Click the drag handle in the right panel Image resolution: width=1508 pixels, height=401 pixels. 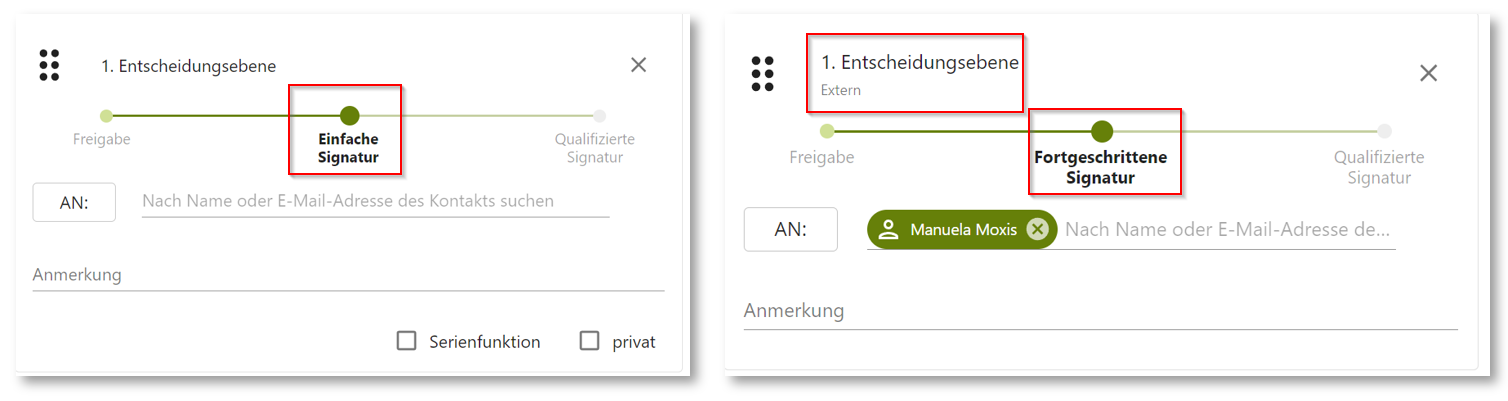tap(763, 74)
